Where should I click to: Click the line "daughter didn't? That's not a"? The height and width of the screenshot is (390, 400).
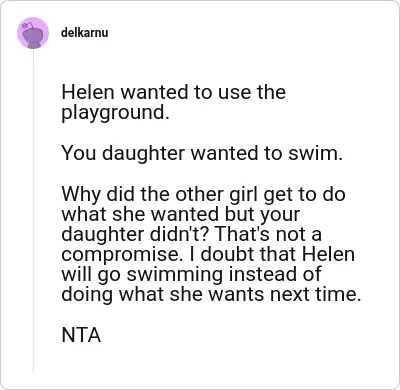(x=191, y=234)
